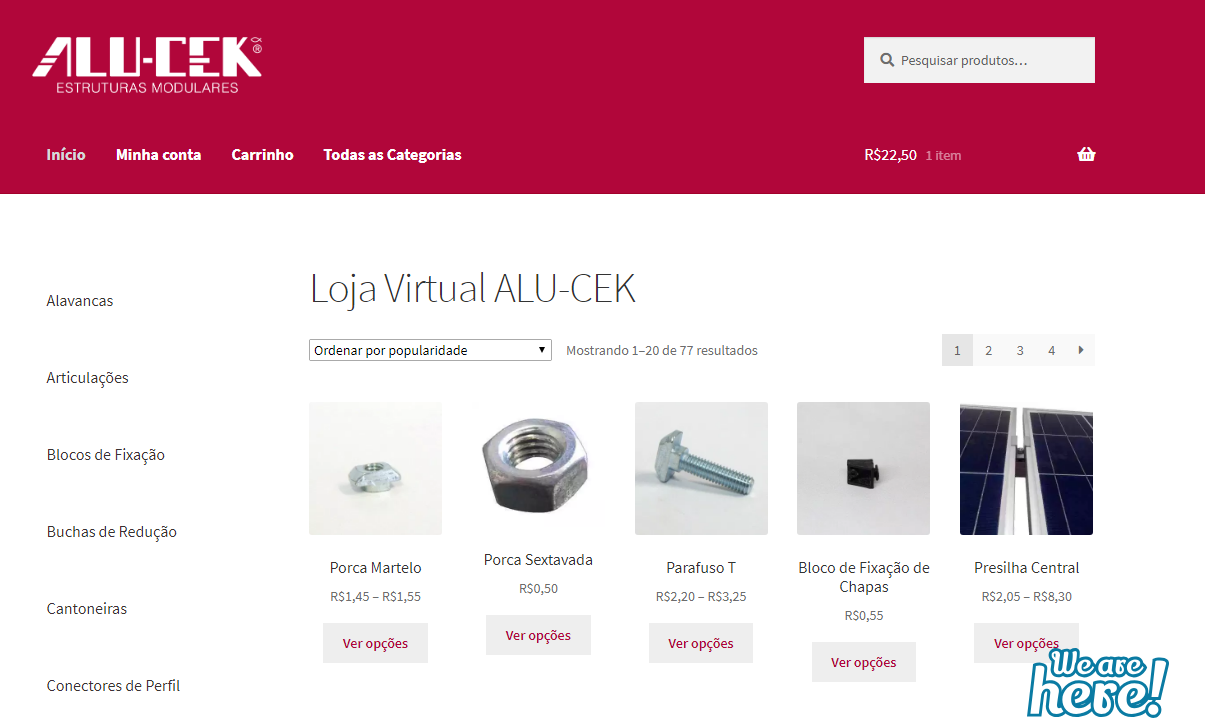Click the shopping basket icon
1205x721 pixels.
coord(1086,155)
